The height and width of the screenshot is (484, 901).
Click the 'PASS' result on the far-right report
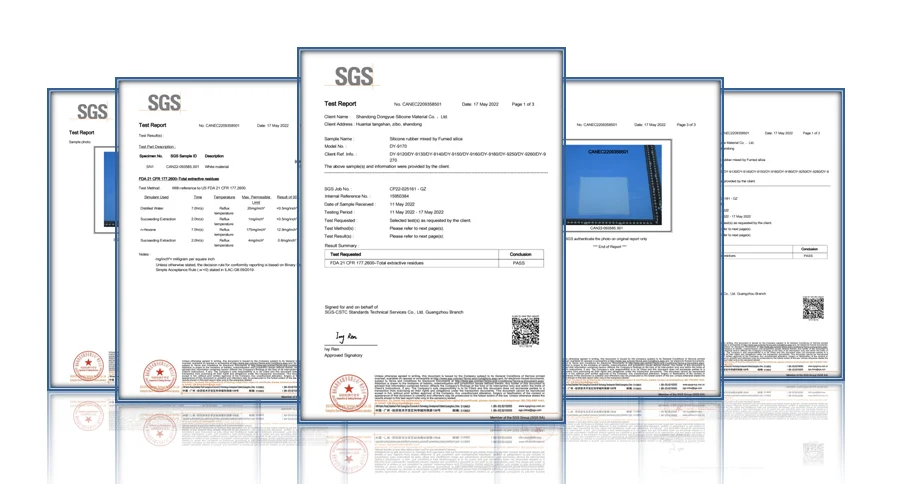pyautogui.click(x=808, y=255)
